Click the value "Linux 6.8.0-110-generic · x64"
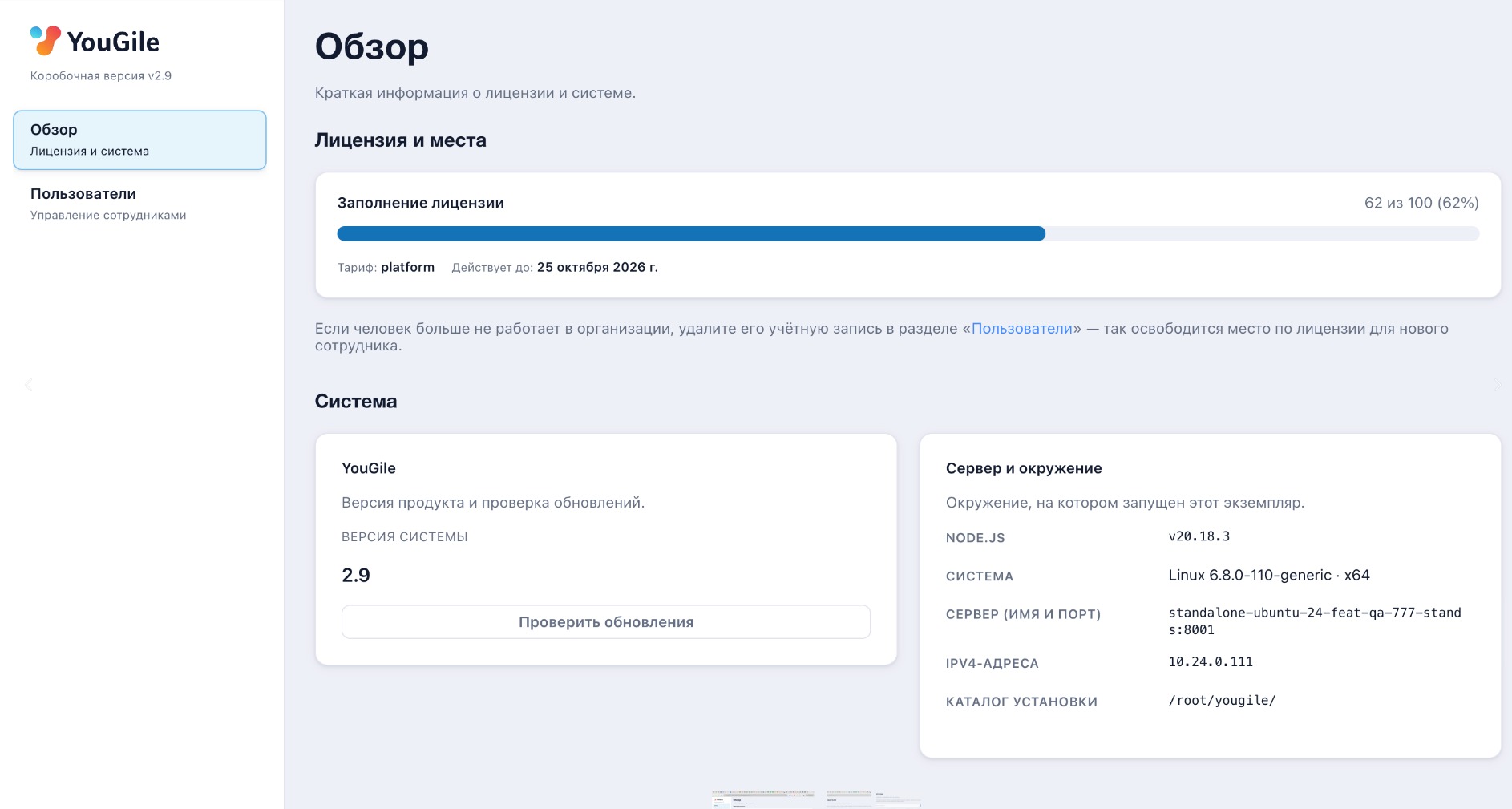Image resolution: width=1512 pixels, height=809 pixels. [1269, 576]
